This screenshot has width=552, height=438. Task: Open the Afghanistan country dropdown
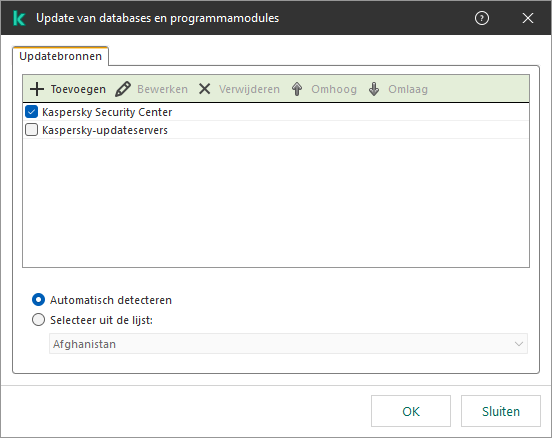(288, 344)
